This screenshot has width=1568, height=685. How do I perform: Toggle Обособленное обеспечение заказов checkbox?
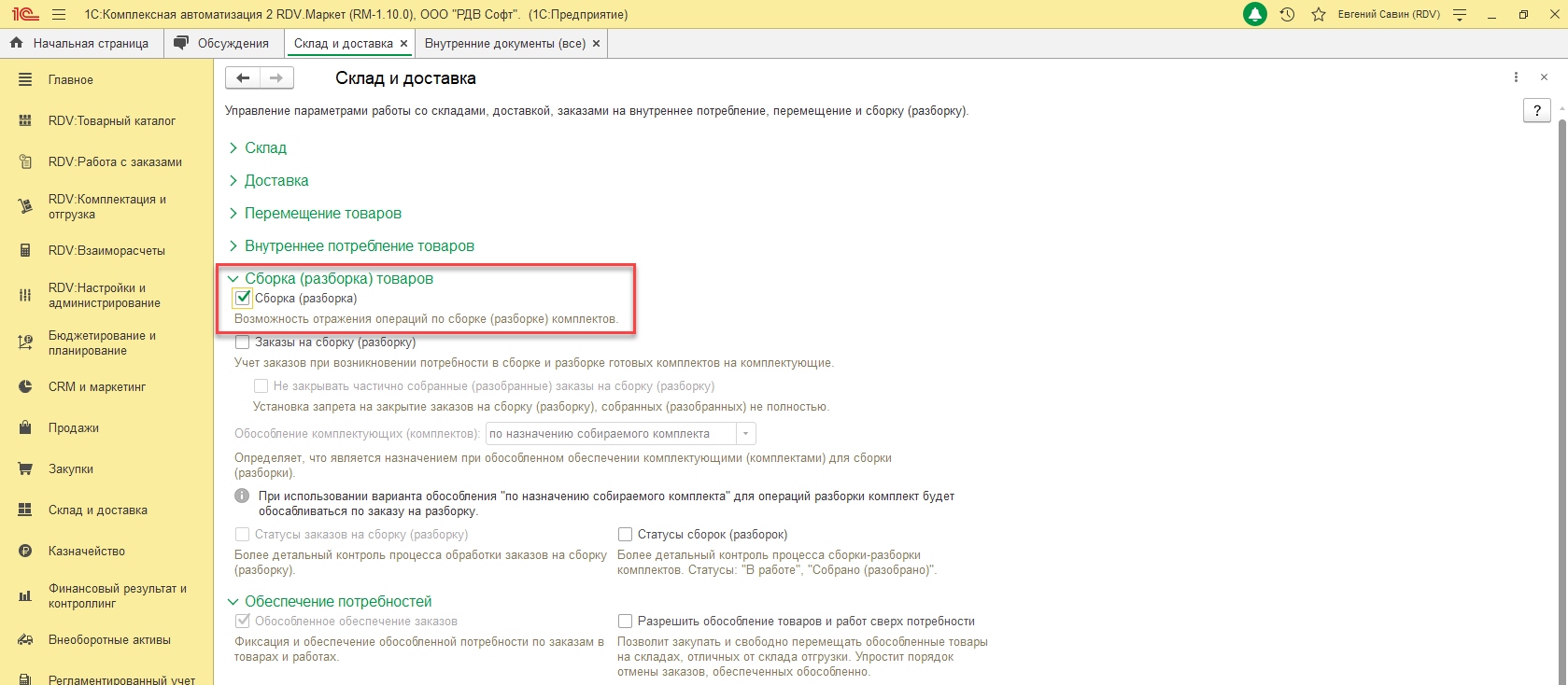[243, 622]
